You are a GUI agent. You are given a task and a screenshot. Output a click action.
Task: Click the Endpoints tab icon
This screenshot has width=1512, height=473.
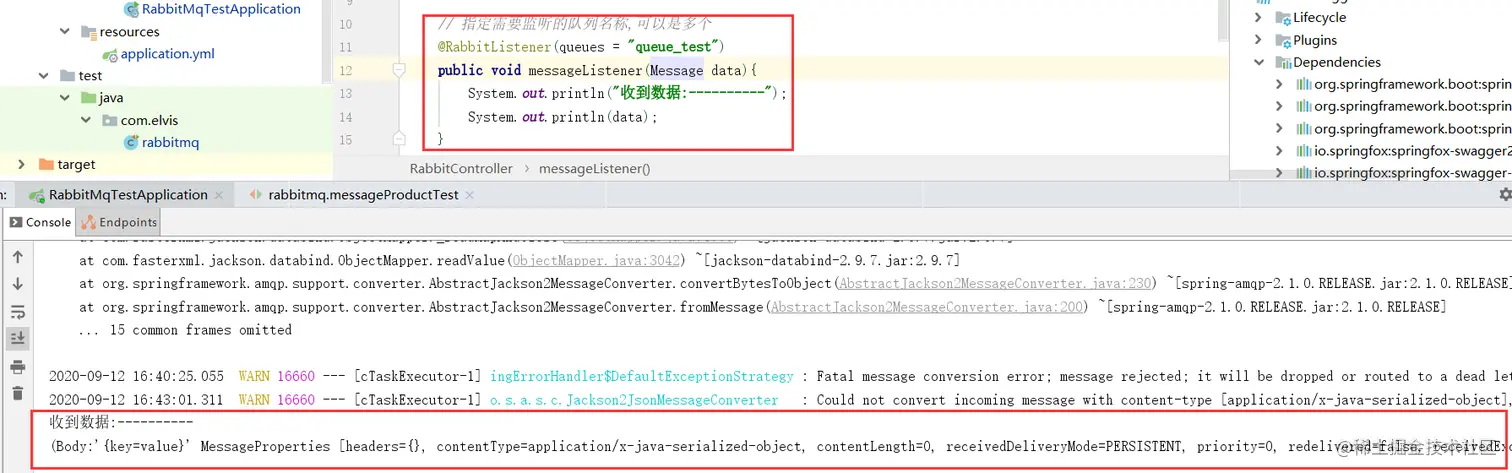click(x=89, y=222)
